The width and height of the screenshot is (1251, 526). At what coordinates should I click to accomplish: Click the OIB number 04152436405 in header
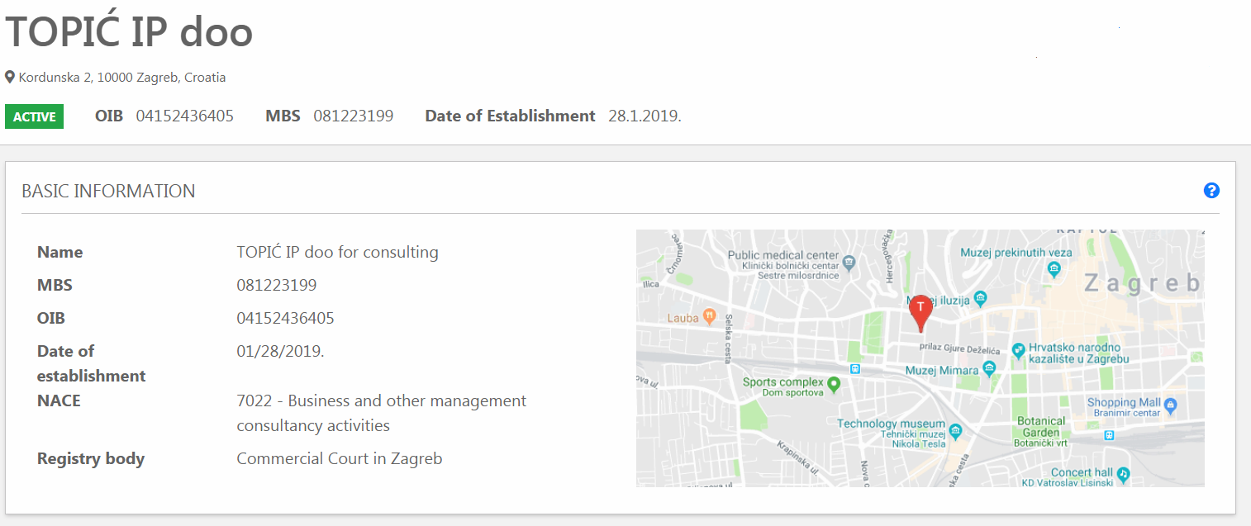(x=185, y=116)
